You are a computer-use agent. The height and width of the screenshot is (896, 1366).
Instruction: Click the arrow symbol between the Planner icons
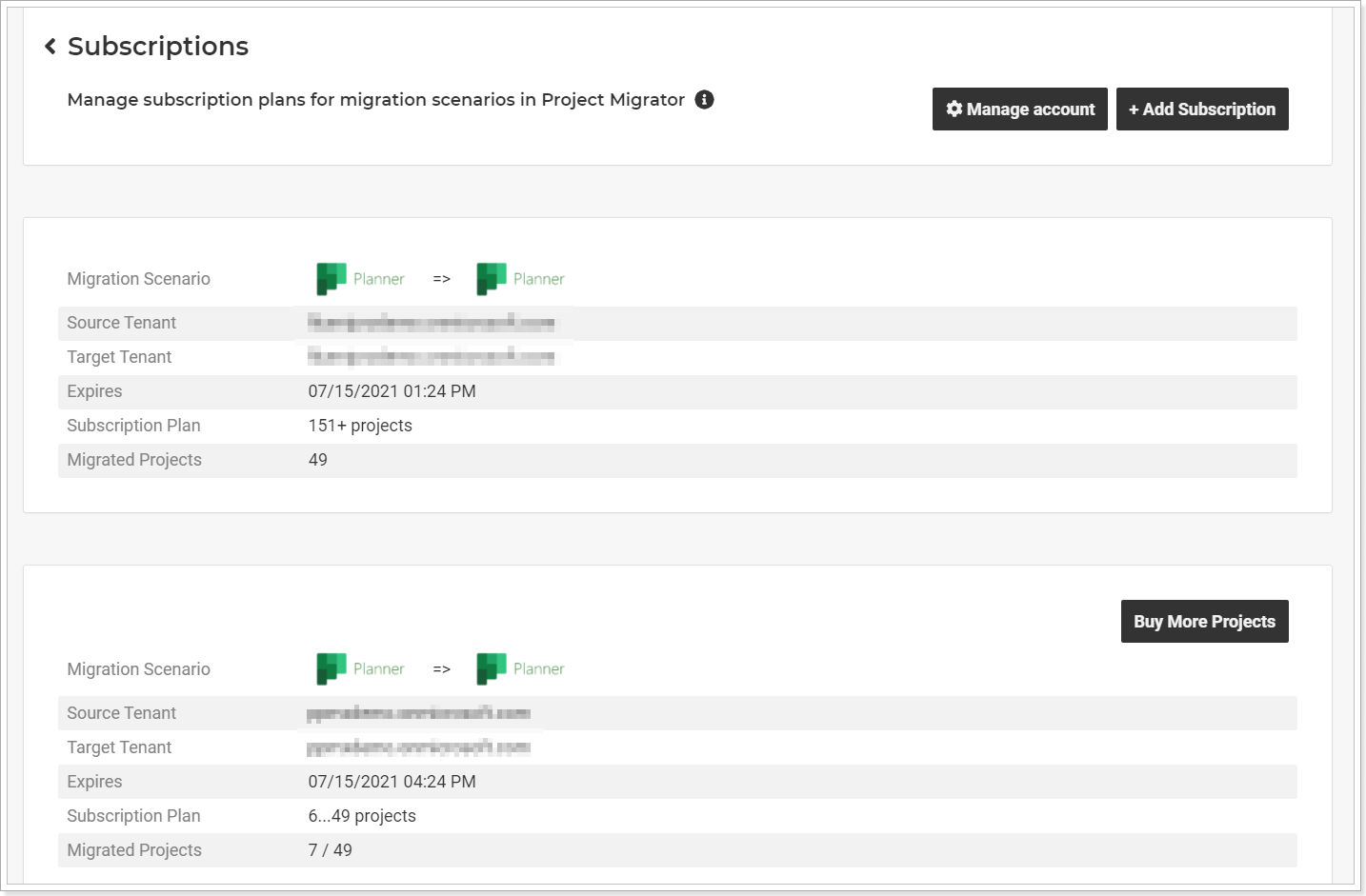tap(440, 278)
